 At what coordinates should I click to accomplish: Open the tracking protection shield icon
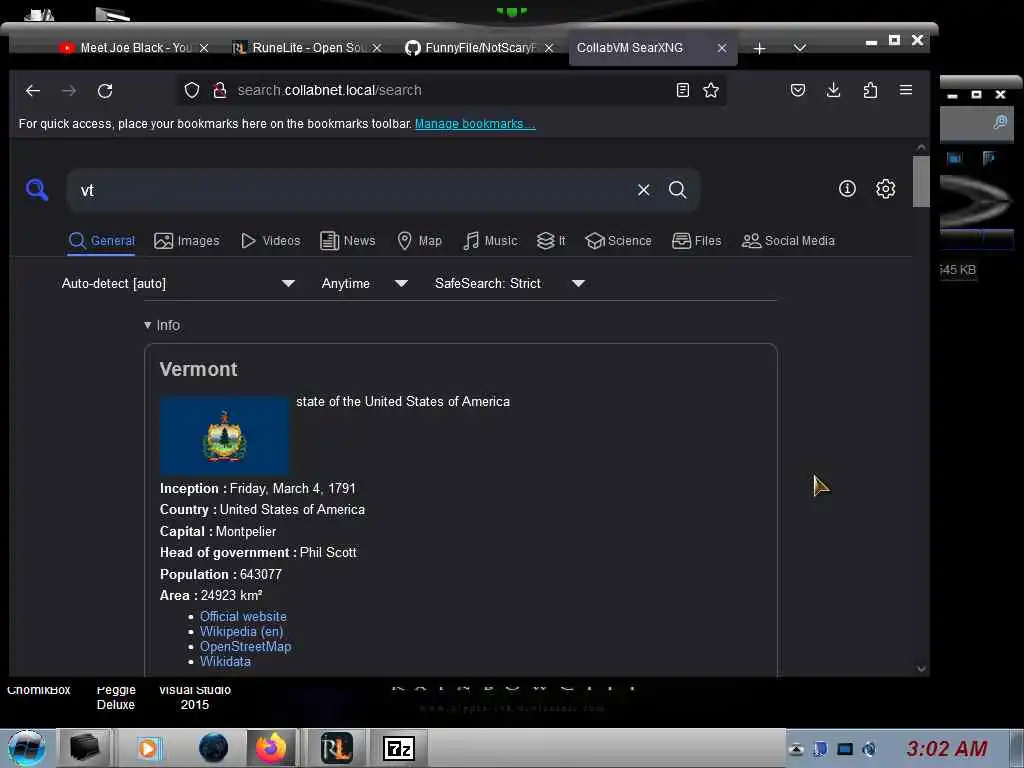coord(191,90)
